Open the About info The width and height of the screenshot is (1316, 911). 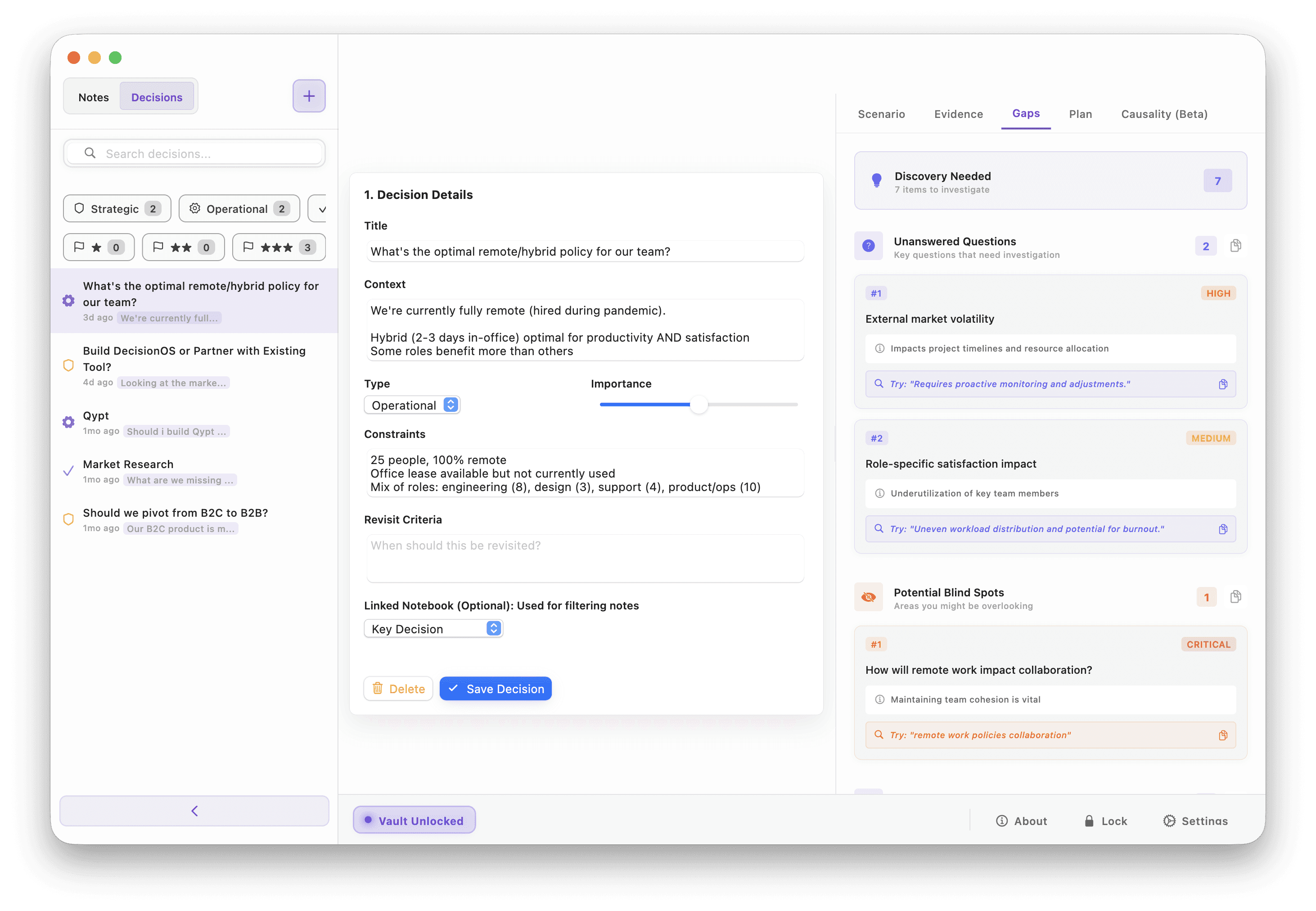1021,821
